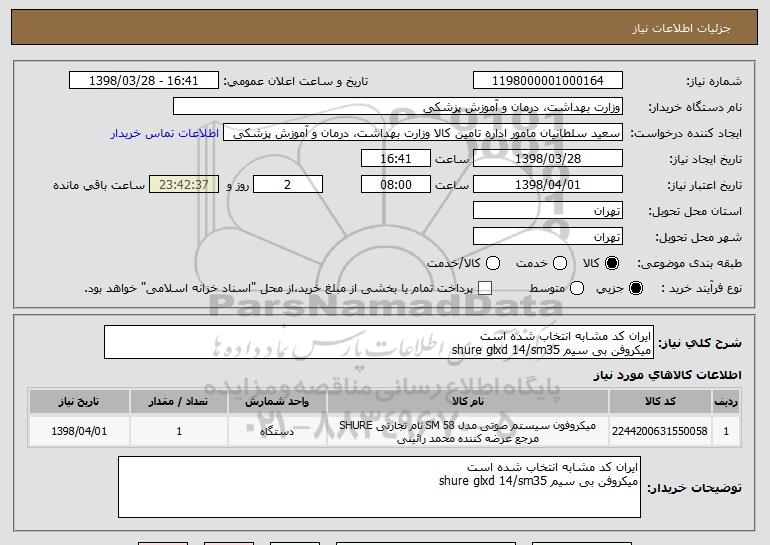Click the request creator name field
The width and height of the screenshot is (770, 545).
(x=423, y=133)
